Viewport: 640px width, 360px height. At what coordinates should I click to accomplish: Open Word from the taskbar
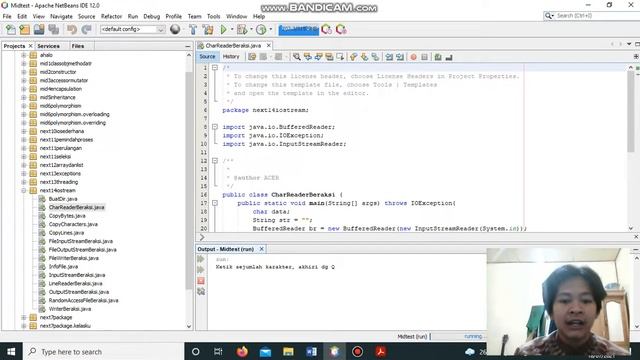tap(311, 351)
